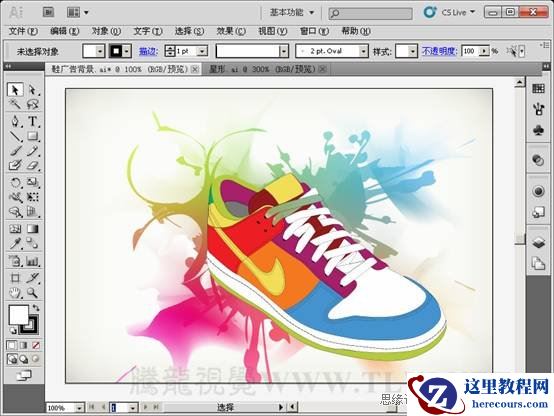Select the Eyedropper tool
The width and height of the screenshot is (554, 416).
[15, 243]
